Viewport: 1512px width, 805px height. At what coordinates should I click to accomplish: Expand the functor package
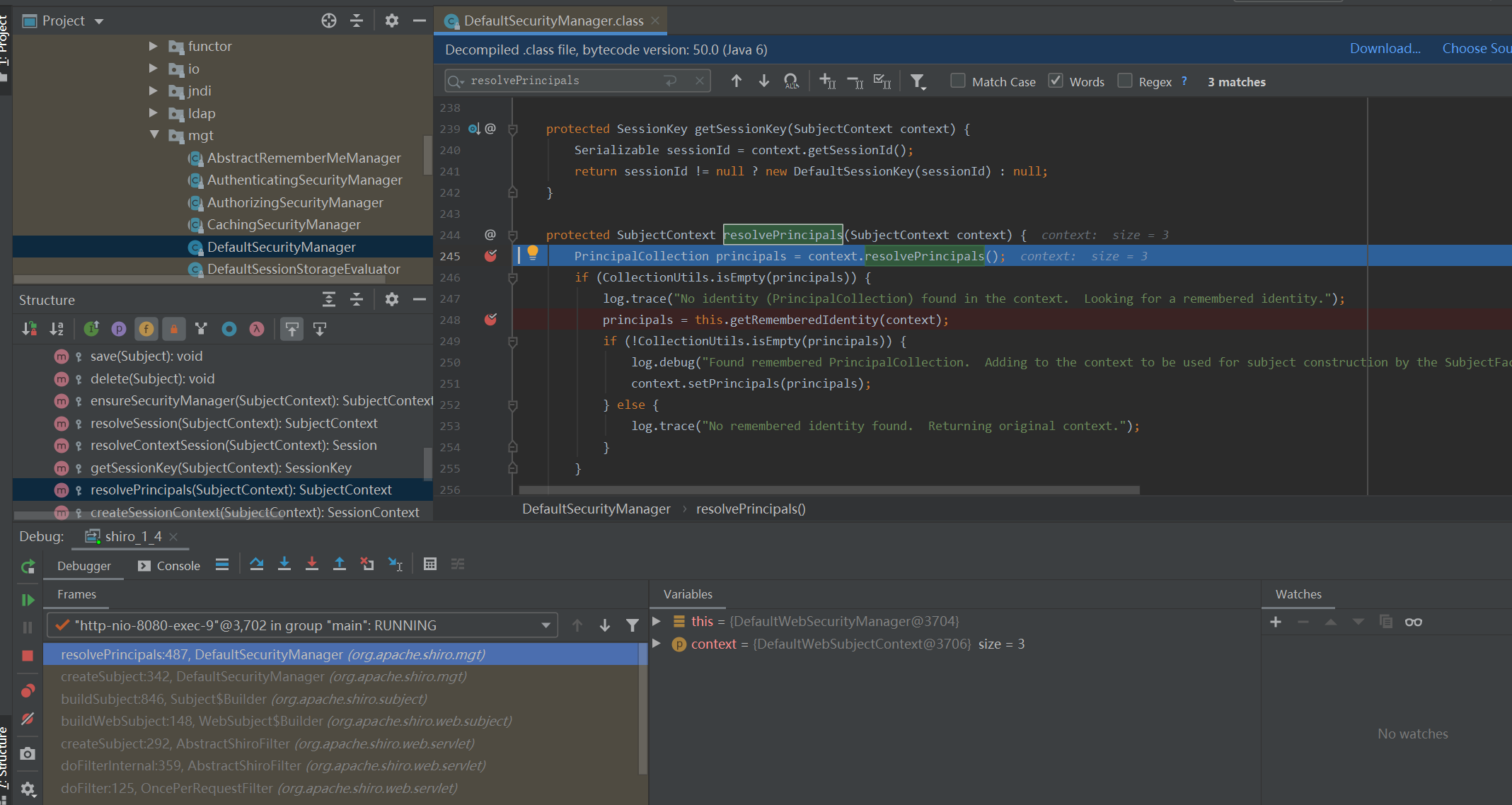[x=154, y=46]
